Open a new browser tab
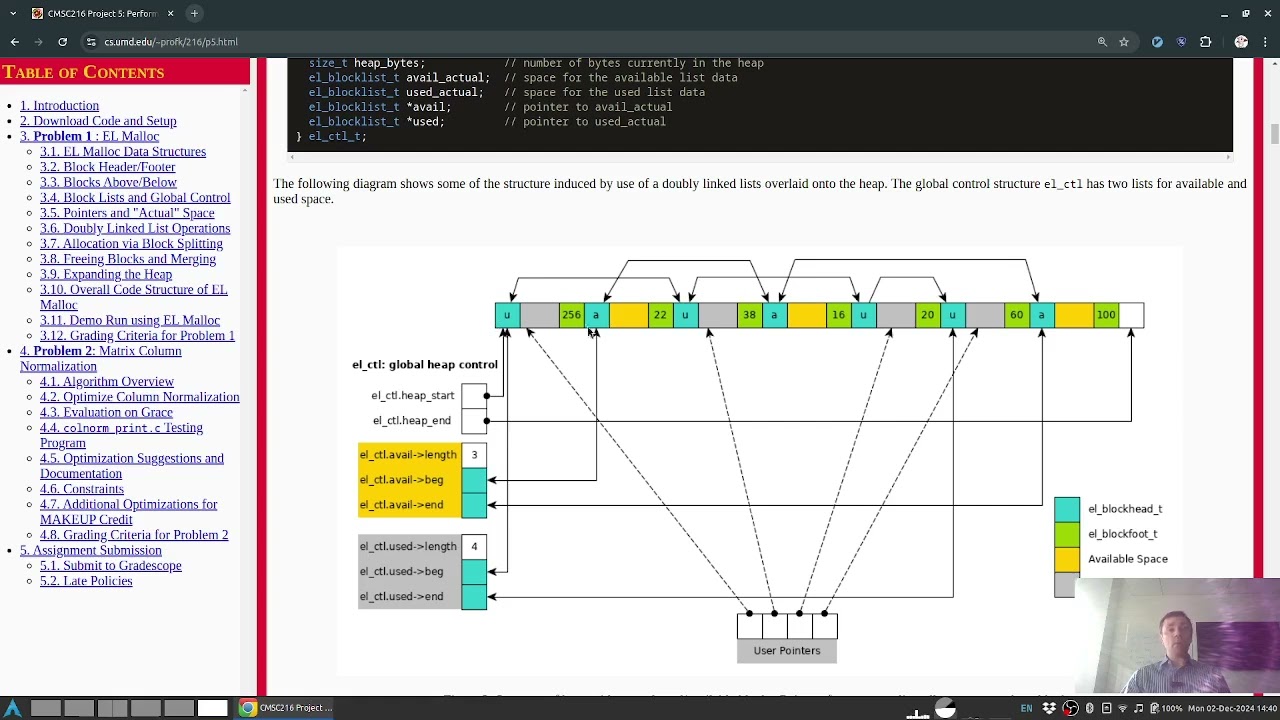The height and width of the screenshot is (720, 1280). pyautogui.click(x=194, y=13)
